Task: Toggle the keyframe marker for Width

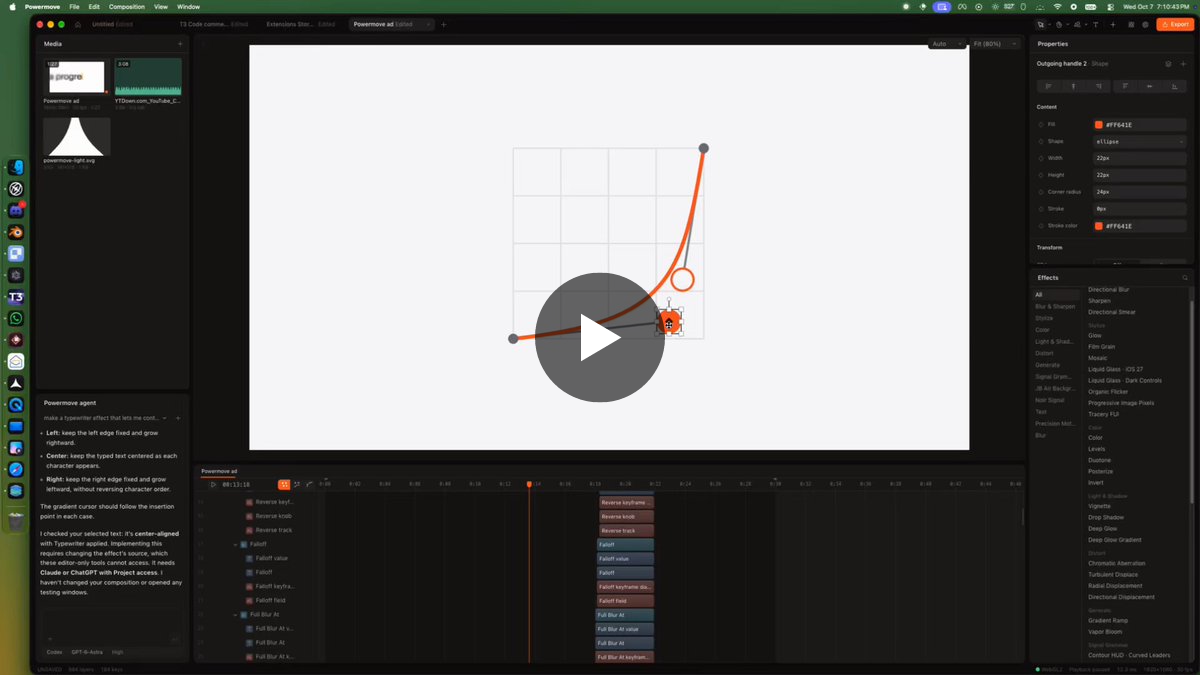Action: click(1040, 158)
